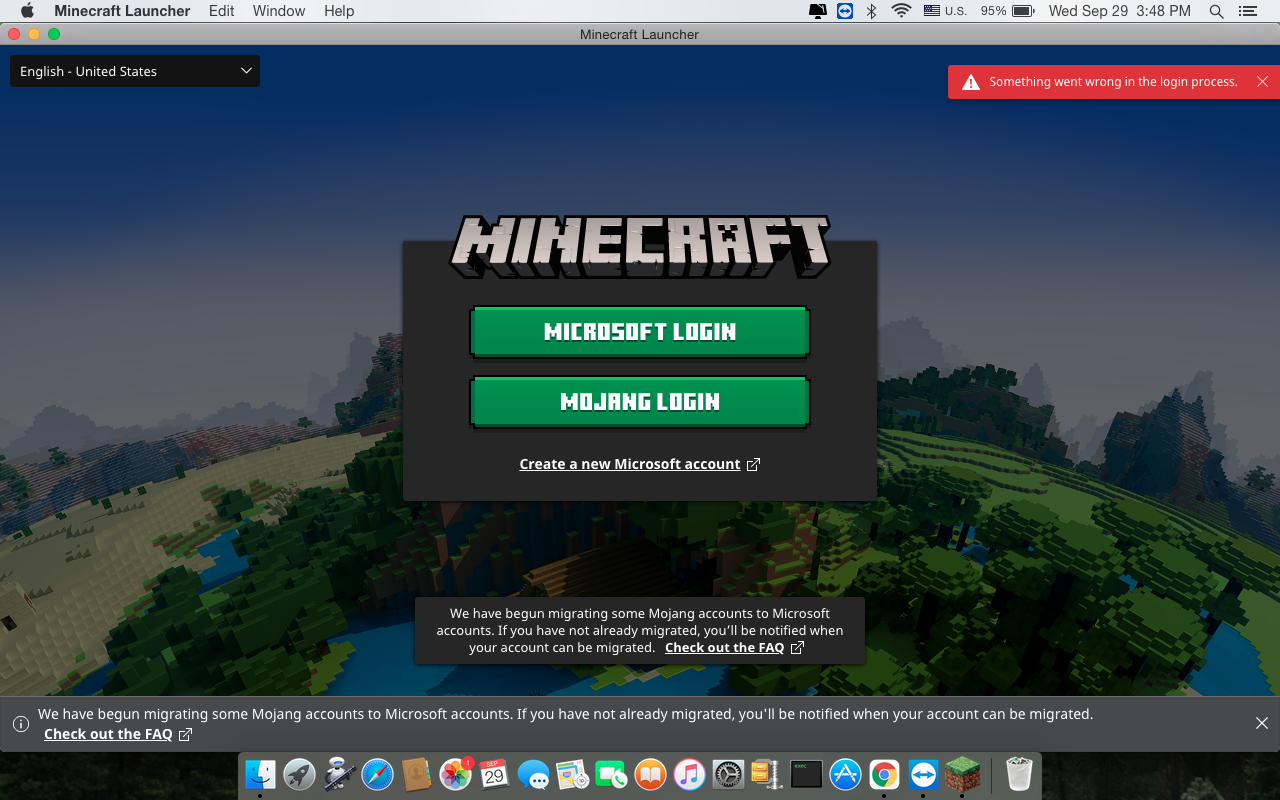This screenshot has height=800, width=1280.
Task: Click the TeamViewer menu bar icon
Action: point(845,11)
